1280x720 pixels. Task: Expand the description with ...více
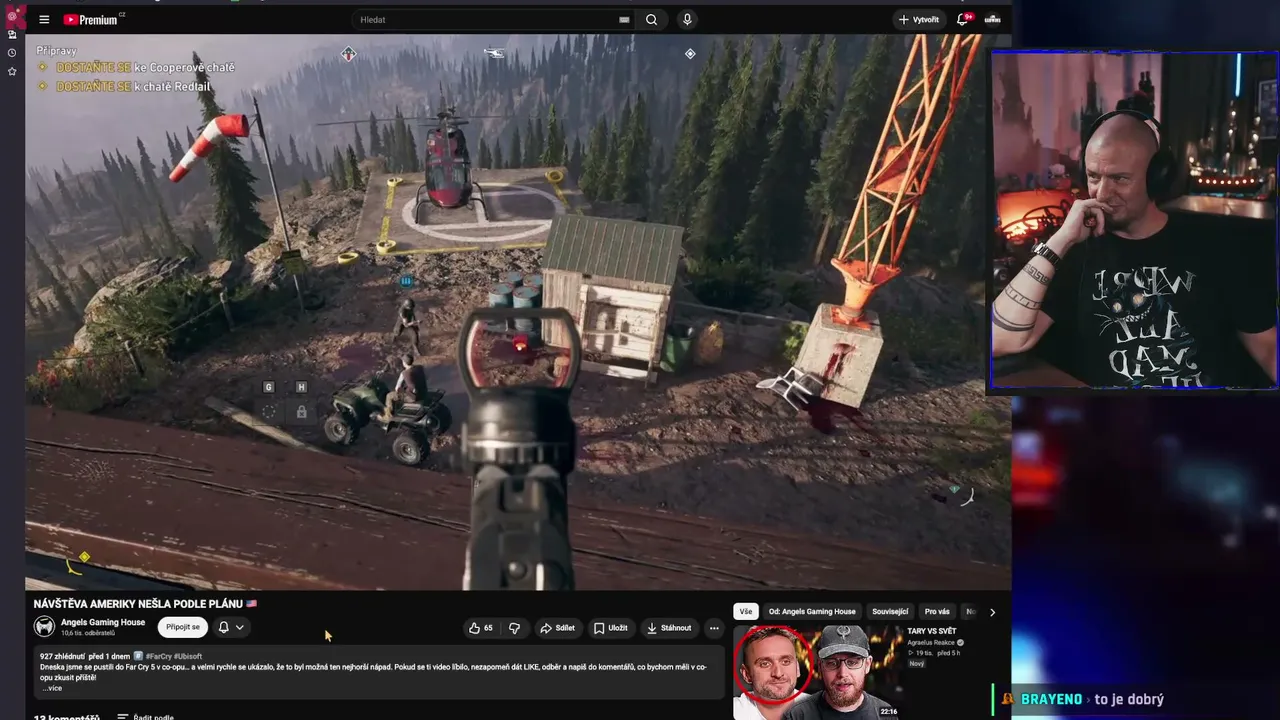pos(52,688)
